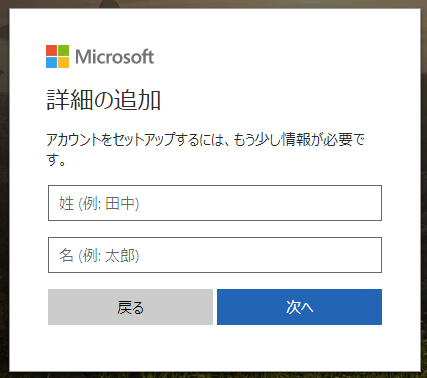Image resolution: width=427 pixels, height=378 pixels.
Task: Click the red square in Microsoft logo
Action: point(51,50)
